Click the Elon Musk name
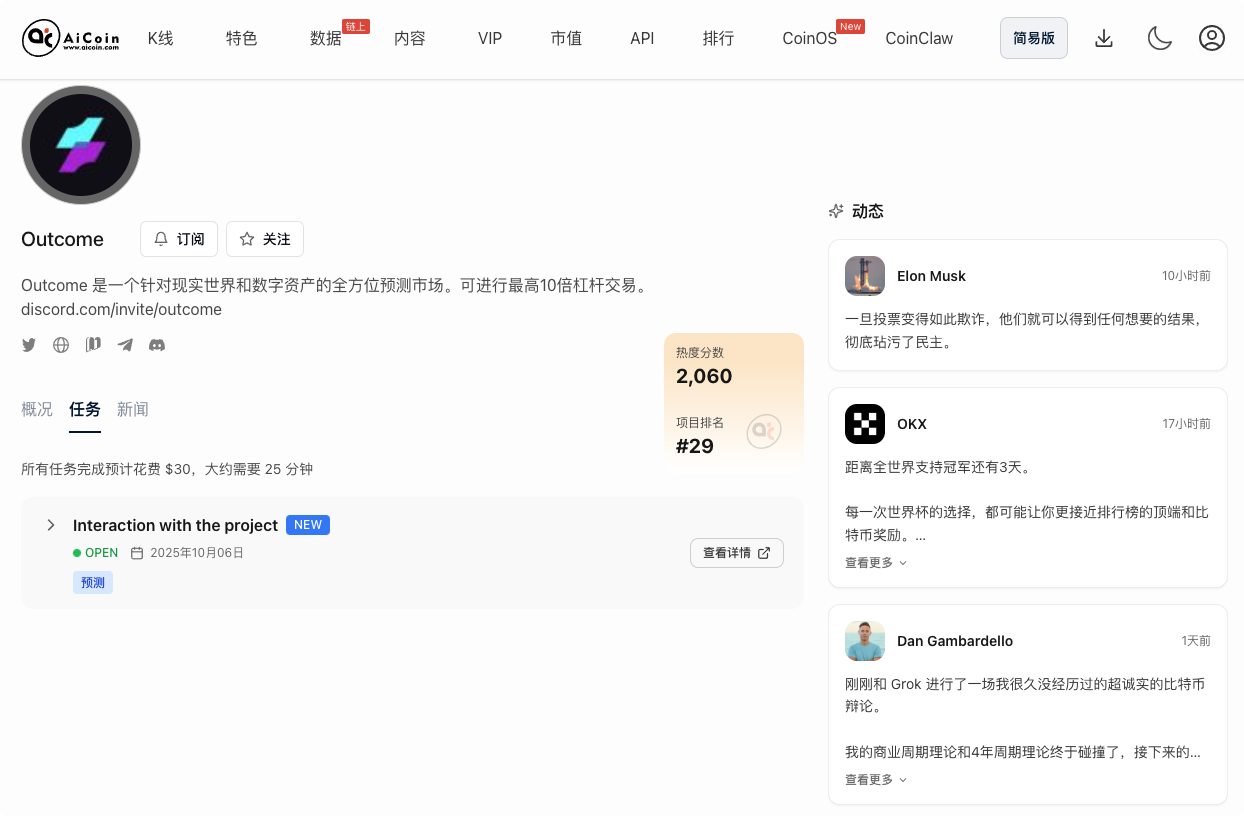The width and height of the screenshot is (1244, 816). pyautogui.click(x=931, y=276)
